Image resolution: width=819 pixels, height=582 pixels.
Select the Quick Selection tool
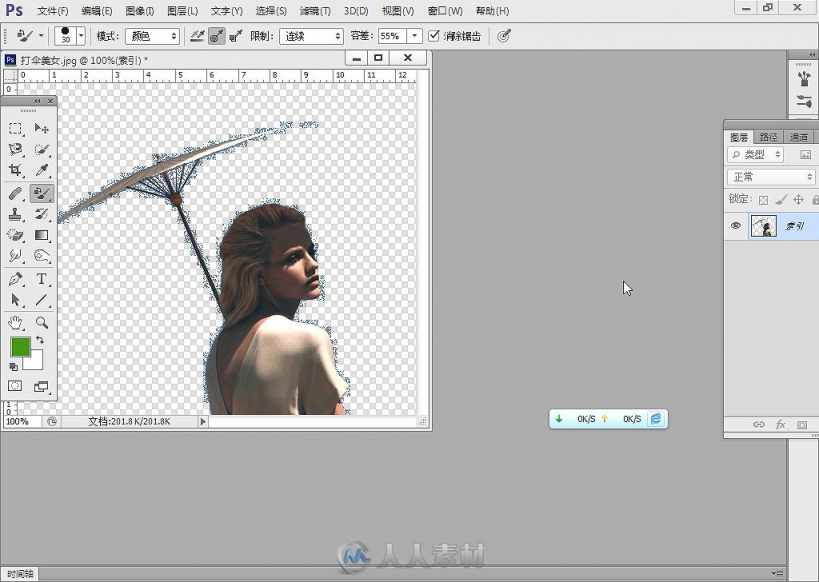click(x=41, y=149)
